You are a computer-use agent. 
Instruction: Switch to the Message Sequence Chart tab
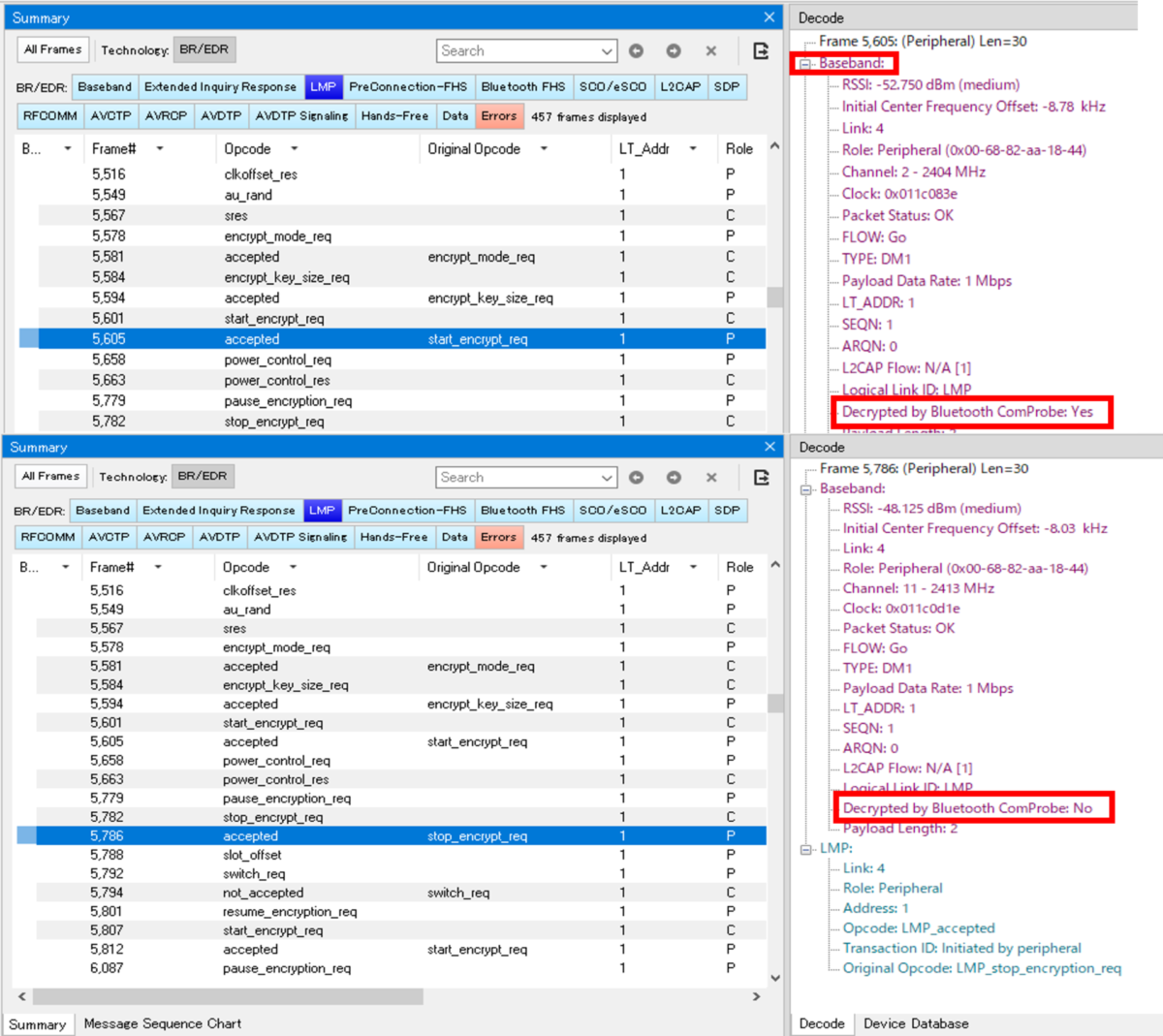[x=163, y=1023]
